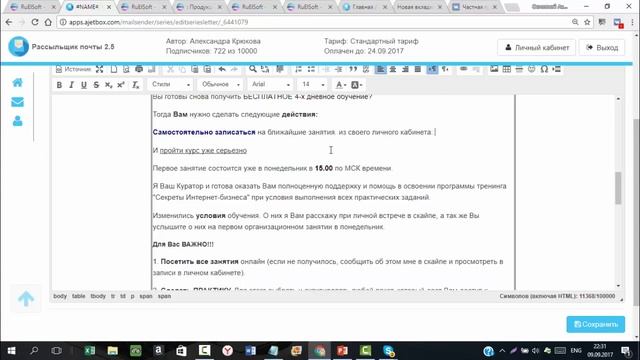Toggle align left for the paragraph
The width and height of the screenshot is (640, 360).
380,69
